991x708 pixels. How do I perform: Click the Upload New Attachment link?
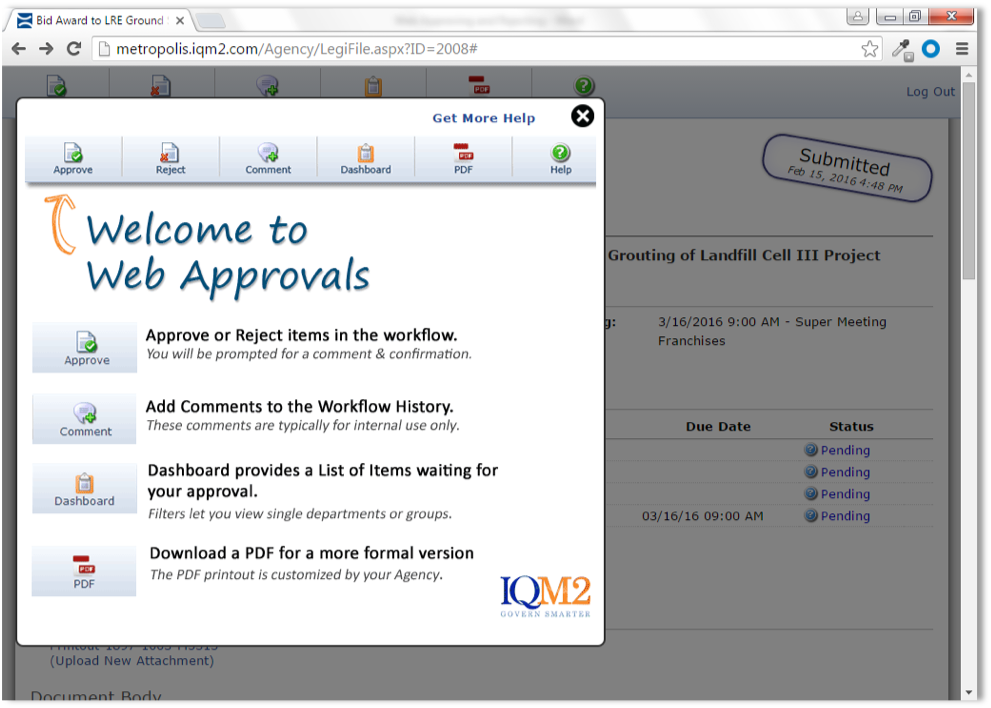(x=132, y=661)
